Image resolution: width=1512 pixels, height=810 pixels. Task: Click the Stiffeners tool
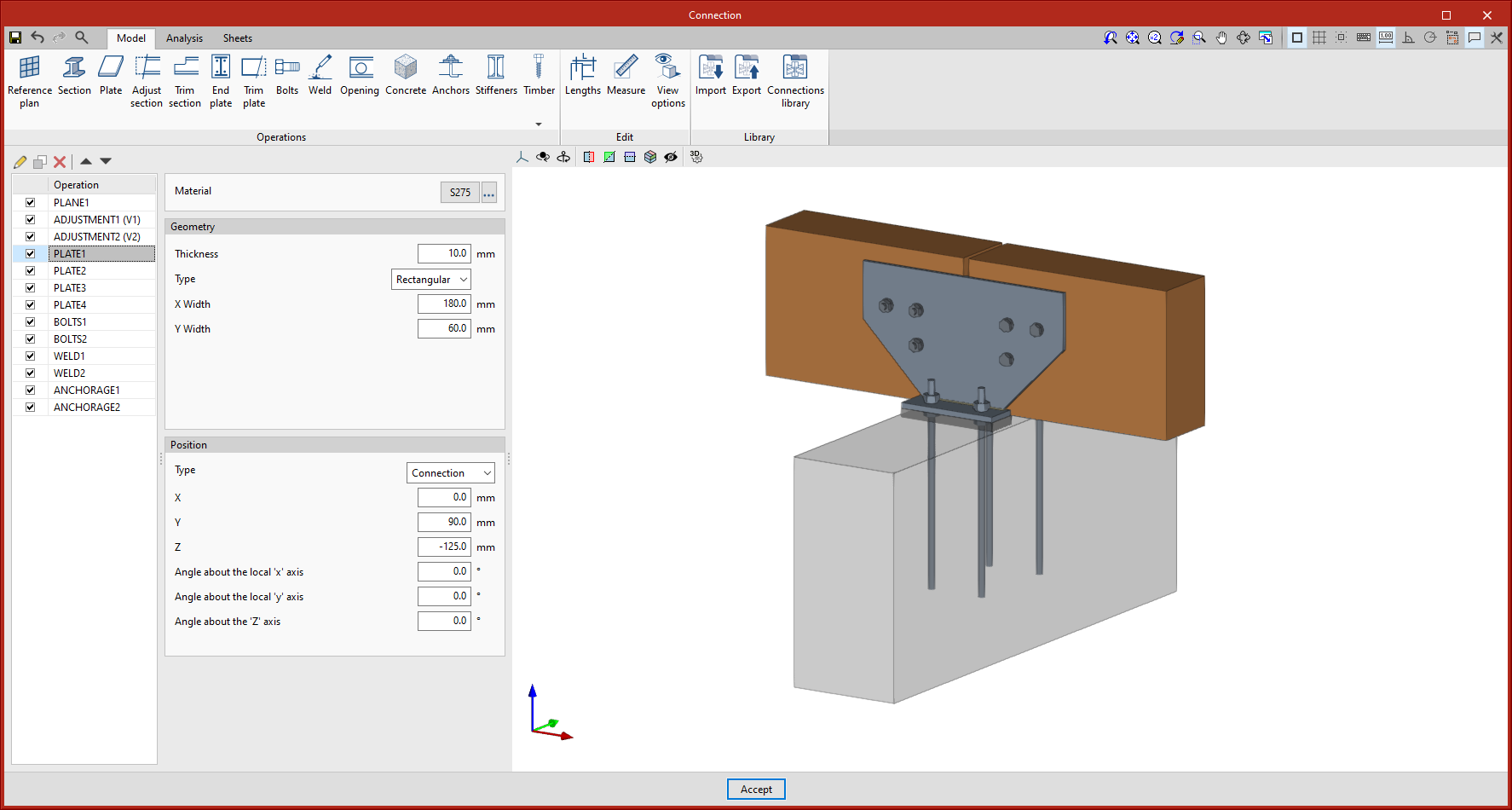click(495, 77)
